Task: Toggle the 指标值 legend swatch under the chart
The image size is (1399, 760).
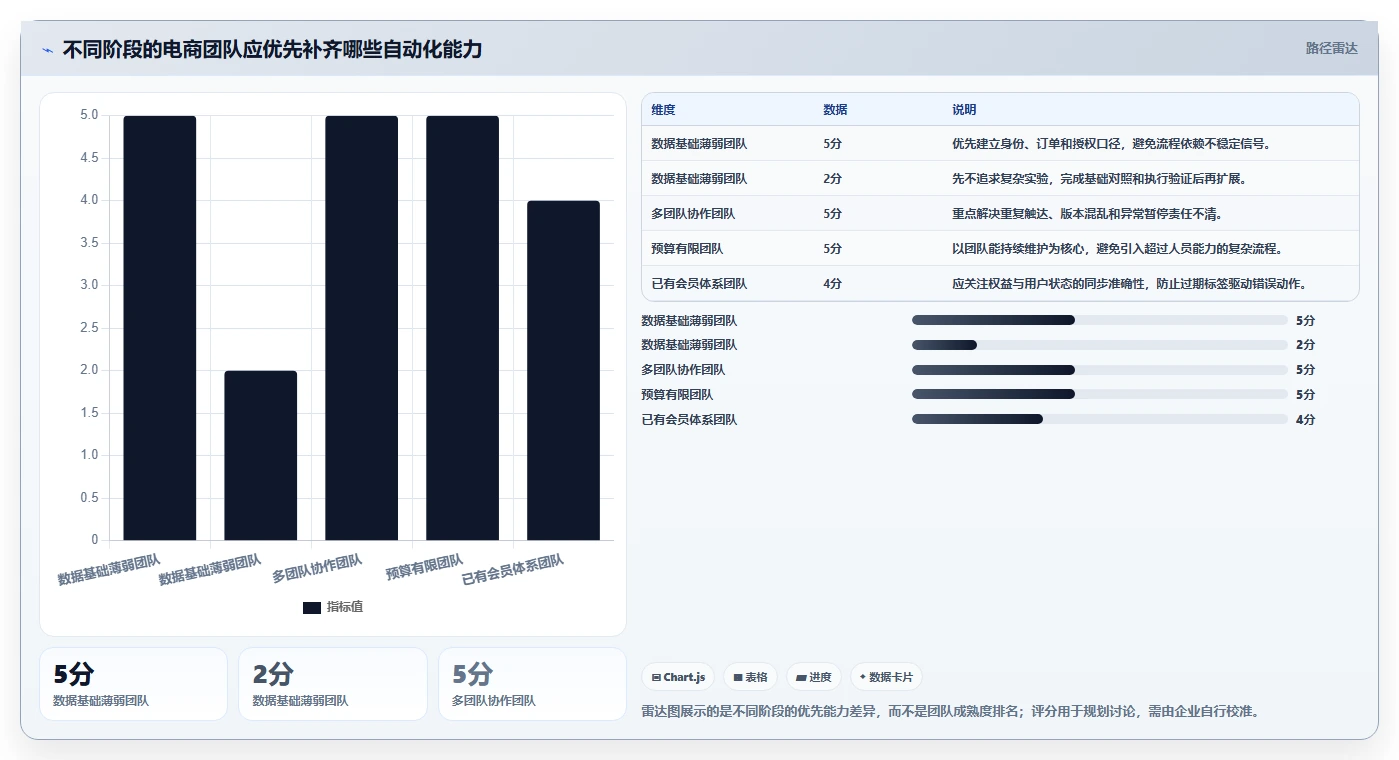Action: pos(312,607)
